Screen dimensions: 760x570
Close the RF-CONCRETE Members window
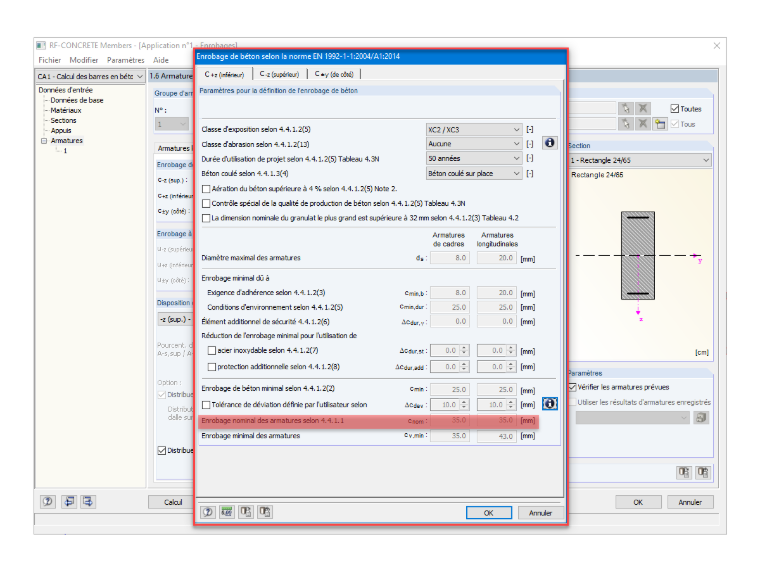click(x=717, y=46)
